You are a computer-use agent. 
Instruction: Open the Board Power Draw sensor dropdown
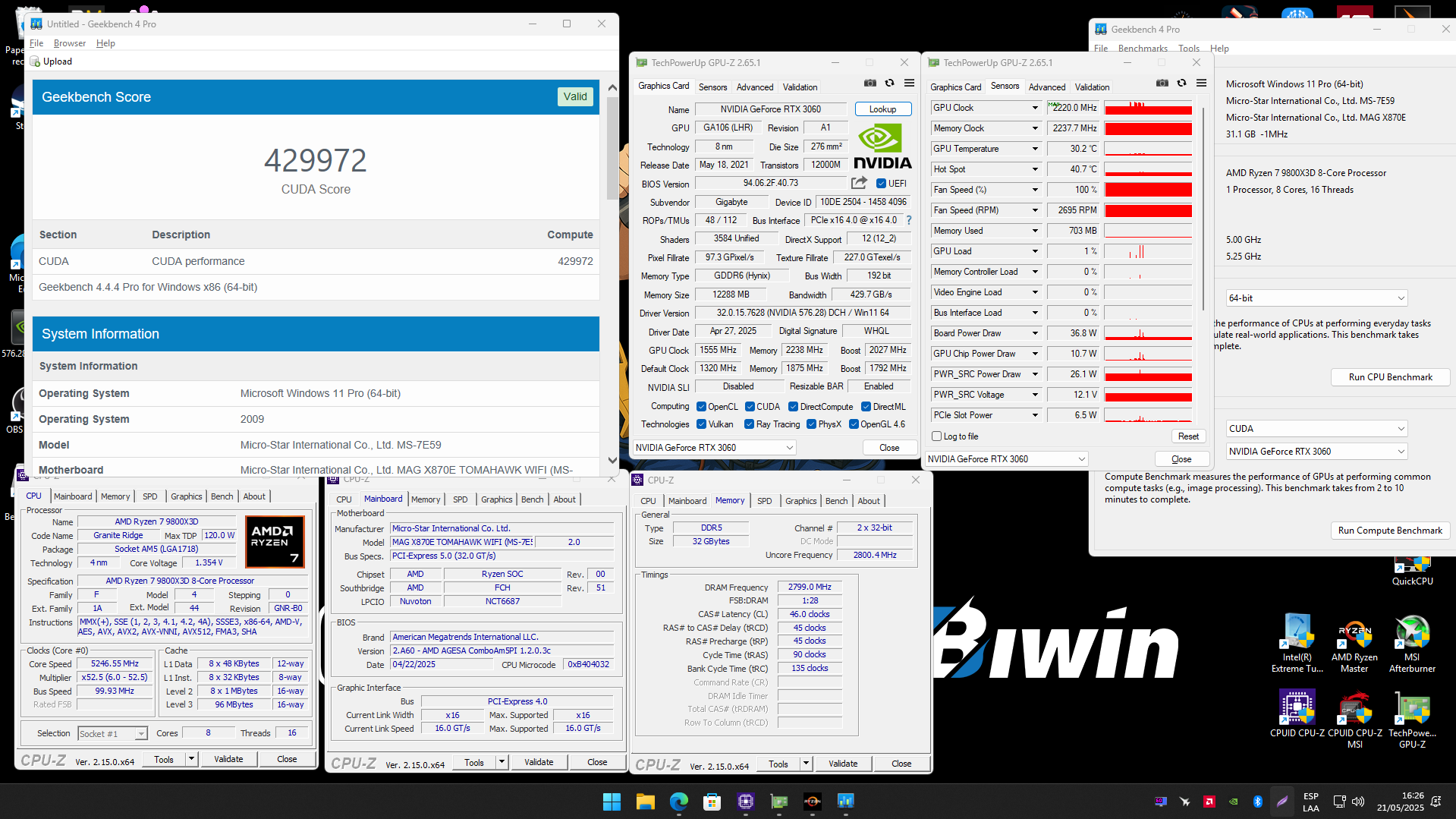(1034, 333)
